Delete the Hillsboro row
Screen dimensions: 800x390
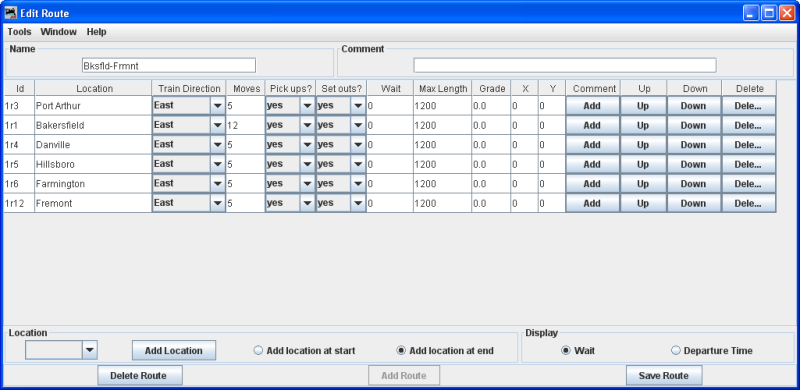[x=748, y=164]
